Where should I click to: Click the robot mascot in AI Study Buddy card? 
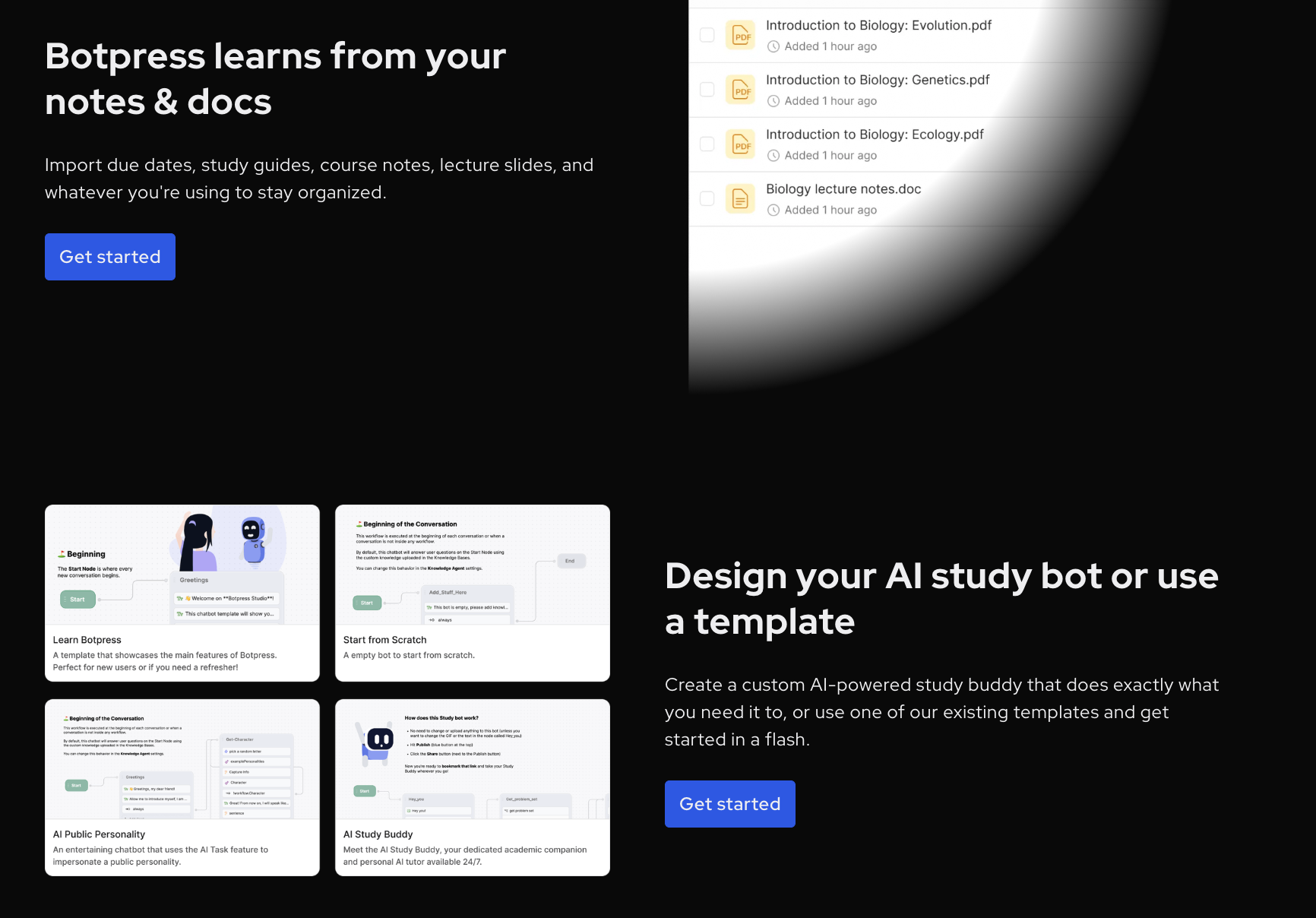click(x=377, y=741)
